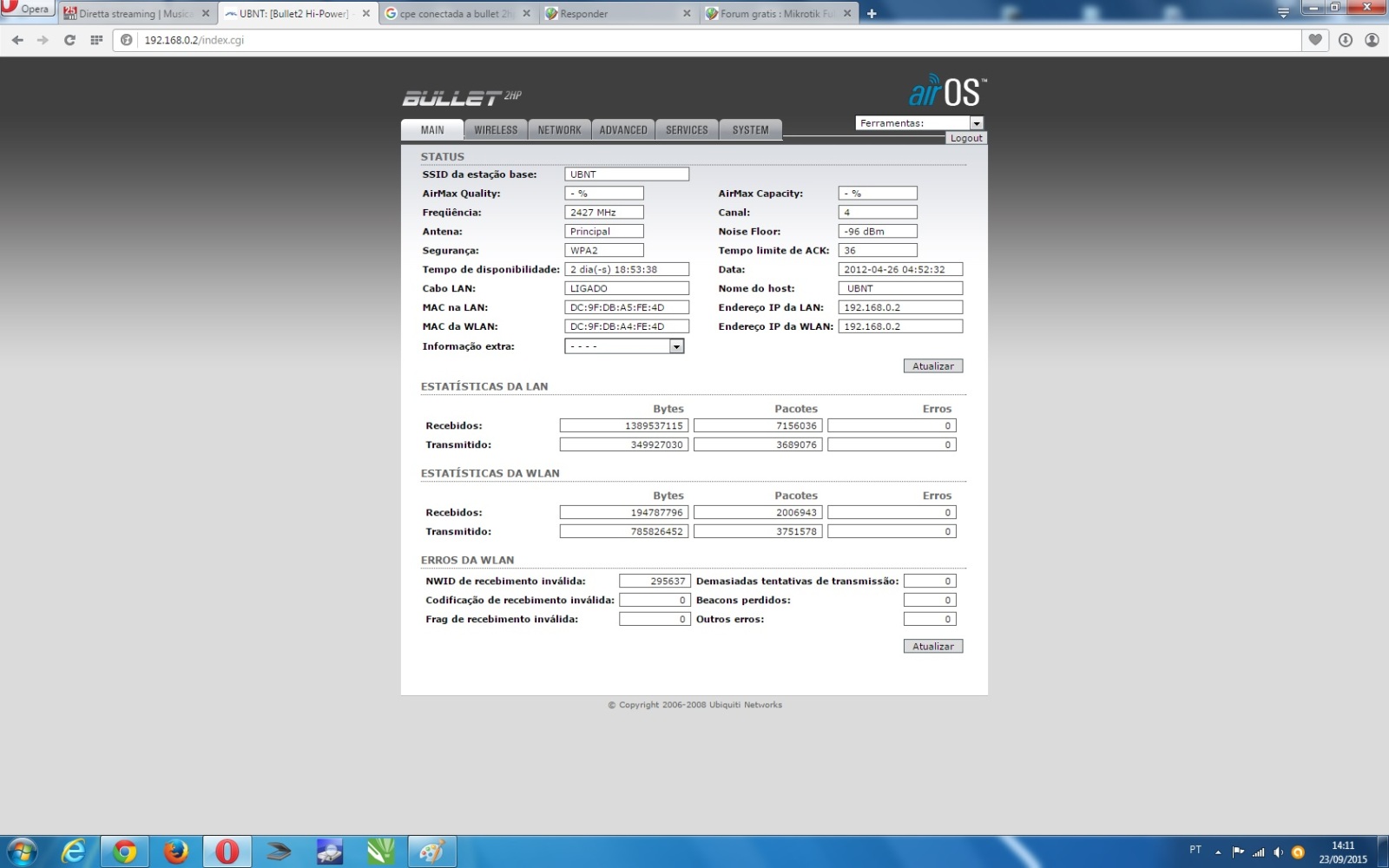Click the Logout button

tap(966, 138)
